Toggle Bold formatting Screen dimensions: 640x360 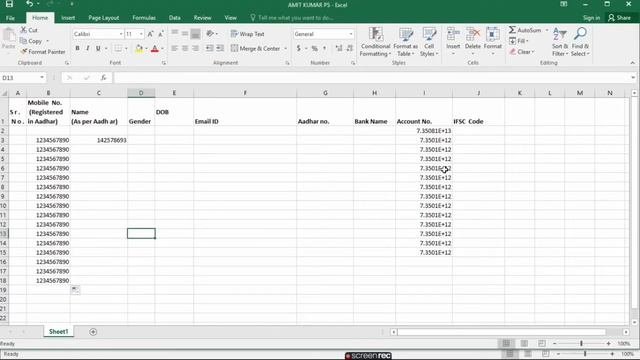tap(77, 49)
